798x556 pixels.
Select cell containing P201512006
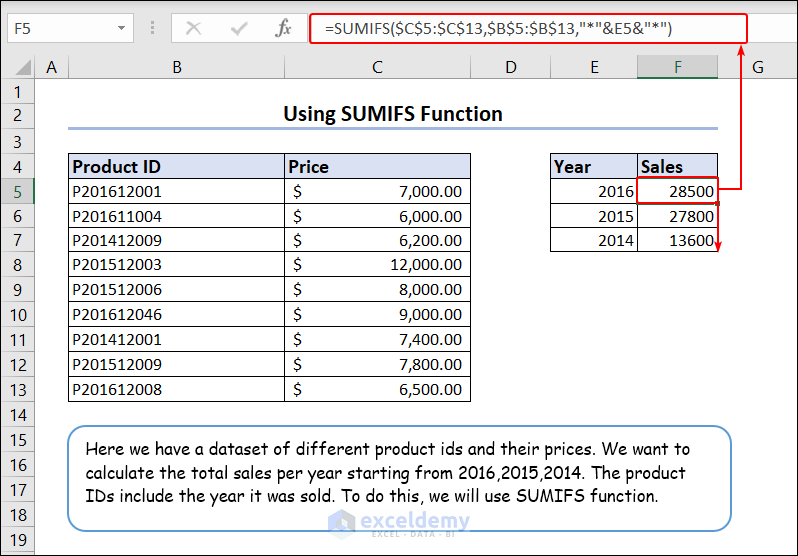point(177,290)
